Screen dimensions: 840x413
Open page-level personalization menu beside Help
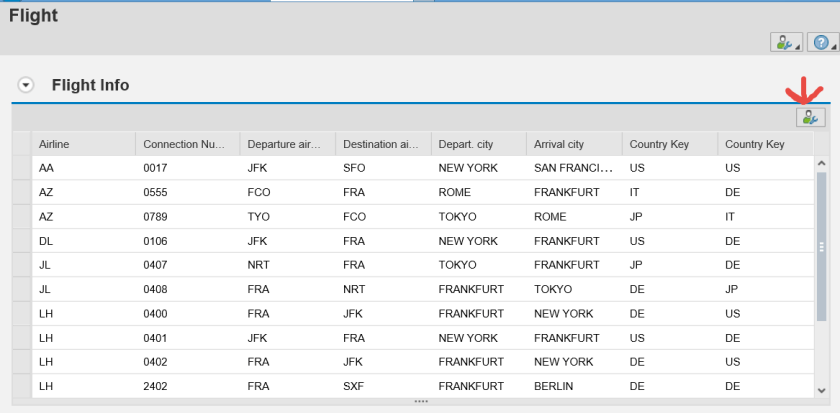click(x=784, y=42)
